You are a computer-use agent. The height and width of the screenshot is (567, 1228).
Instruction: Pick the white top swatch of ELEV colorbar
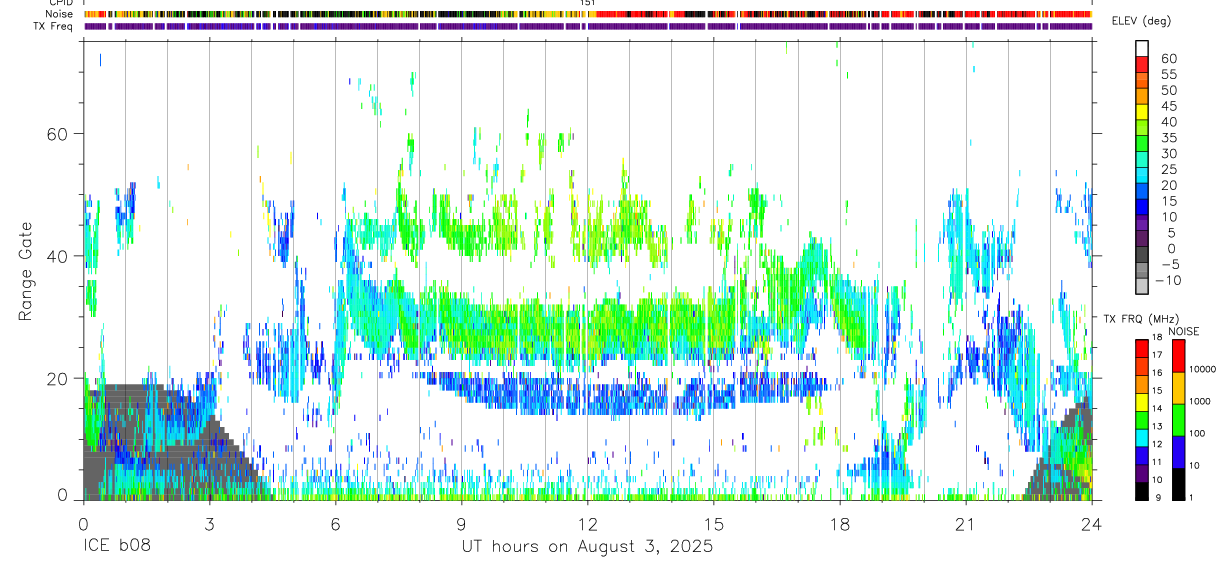[x=1142, y=48]
